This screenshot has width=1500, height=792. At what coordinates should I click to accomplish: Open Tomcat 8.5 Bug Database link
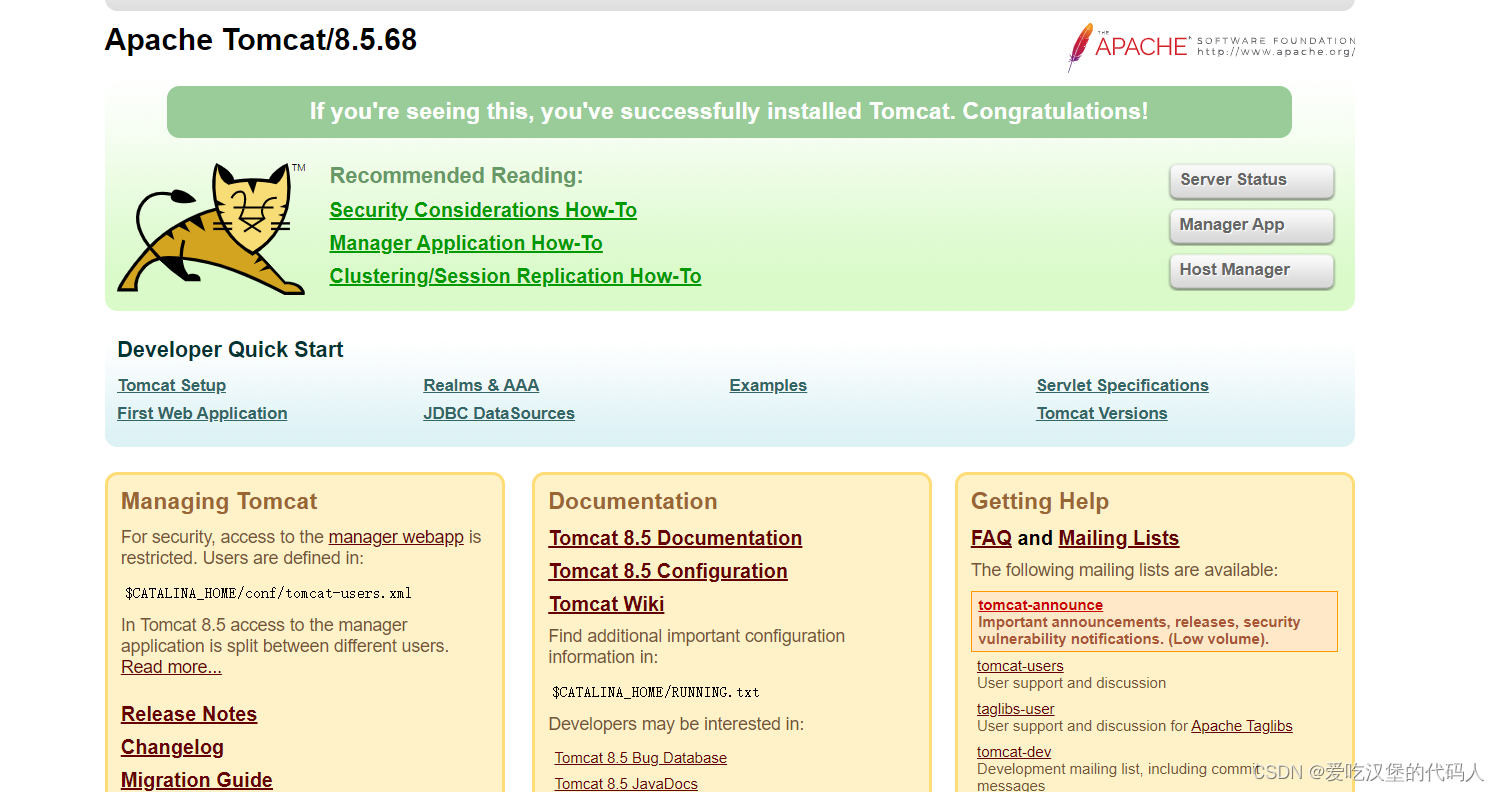[x=641, y=758]
